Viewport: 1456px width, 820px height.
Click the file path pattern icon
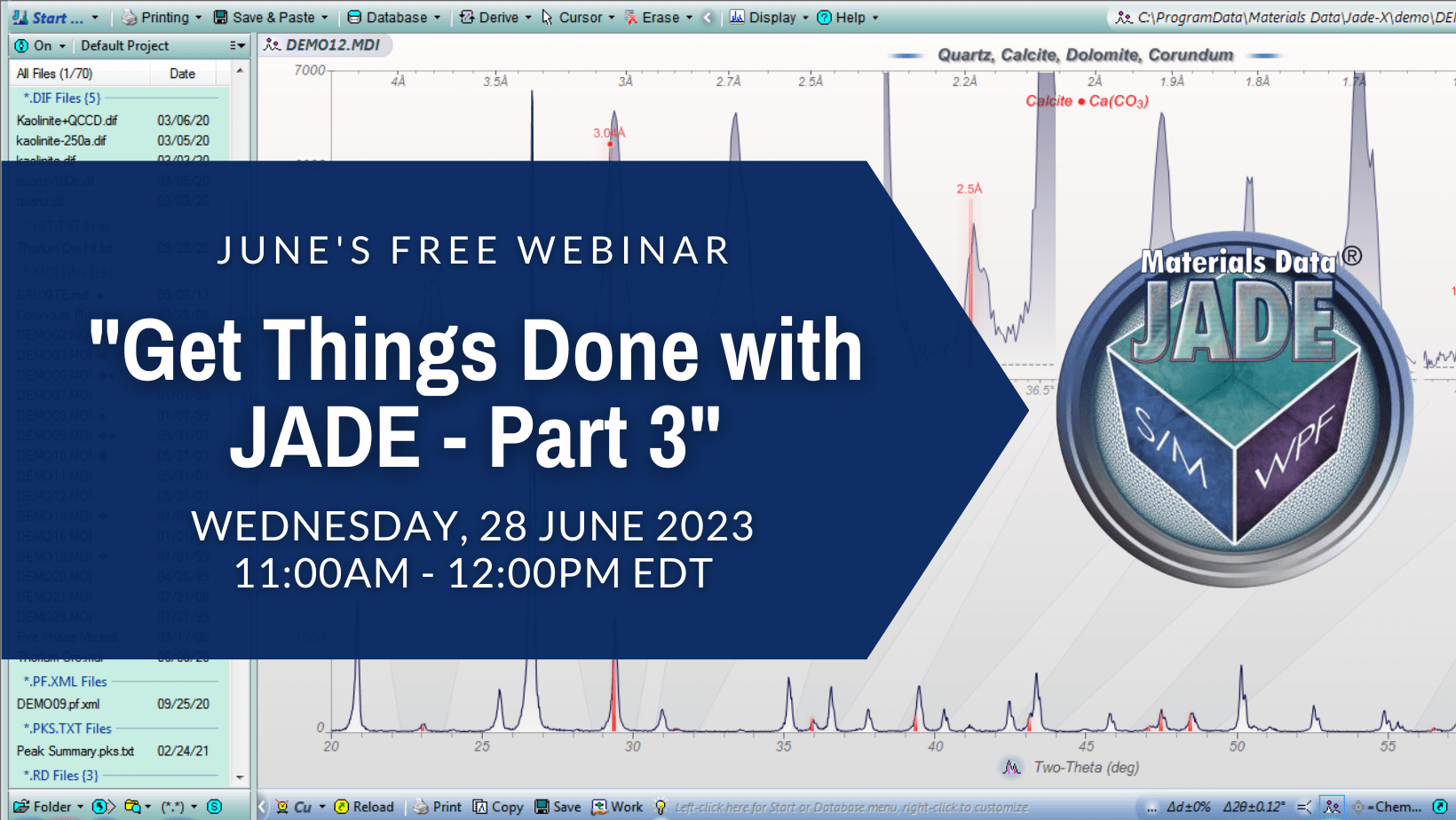[x=1124, y=18]
